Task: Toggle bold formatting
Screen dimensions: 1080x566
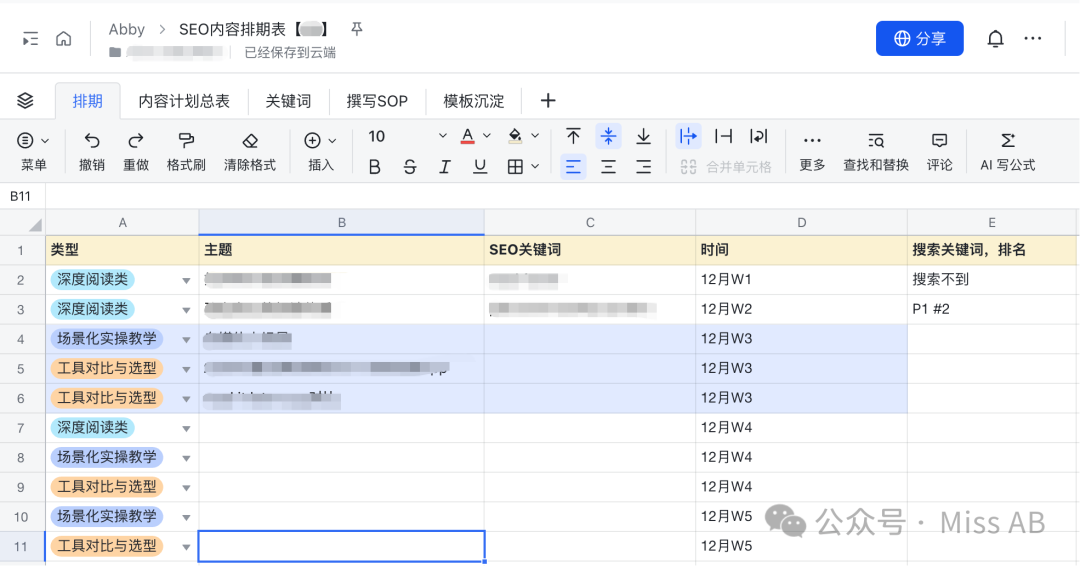Action: (375, 167)
